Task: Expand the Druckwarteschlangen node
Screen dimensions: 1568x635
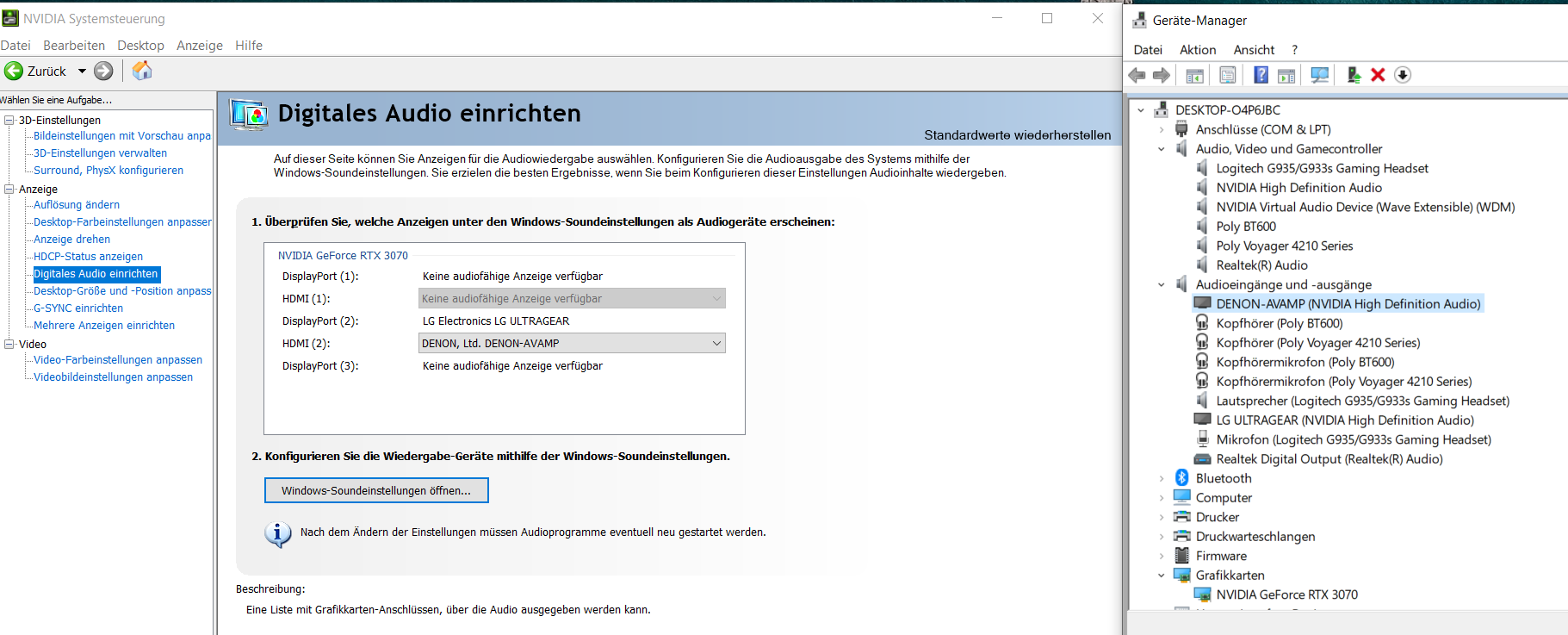Action: pyautogui.click(x=1162, y=537)
